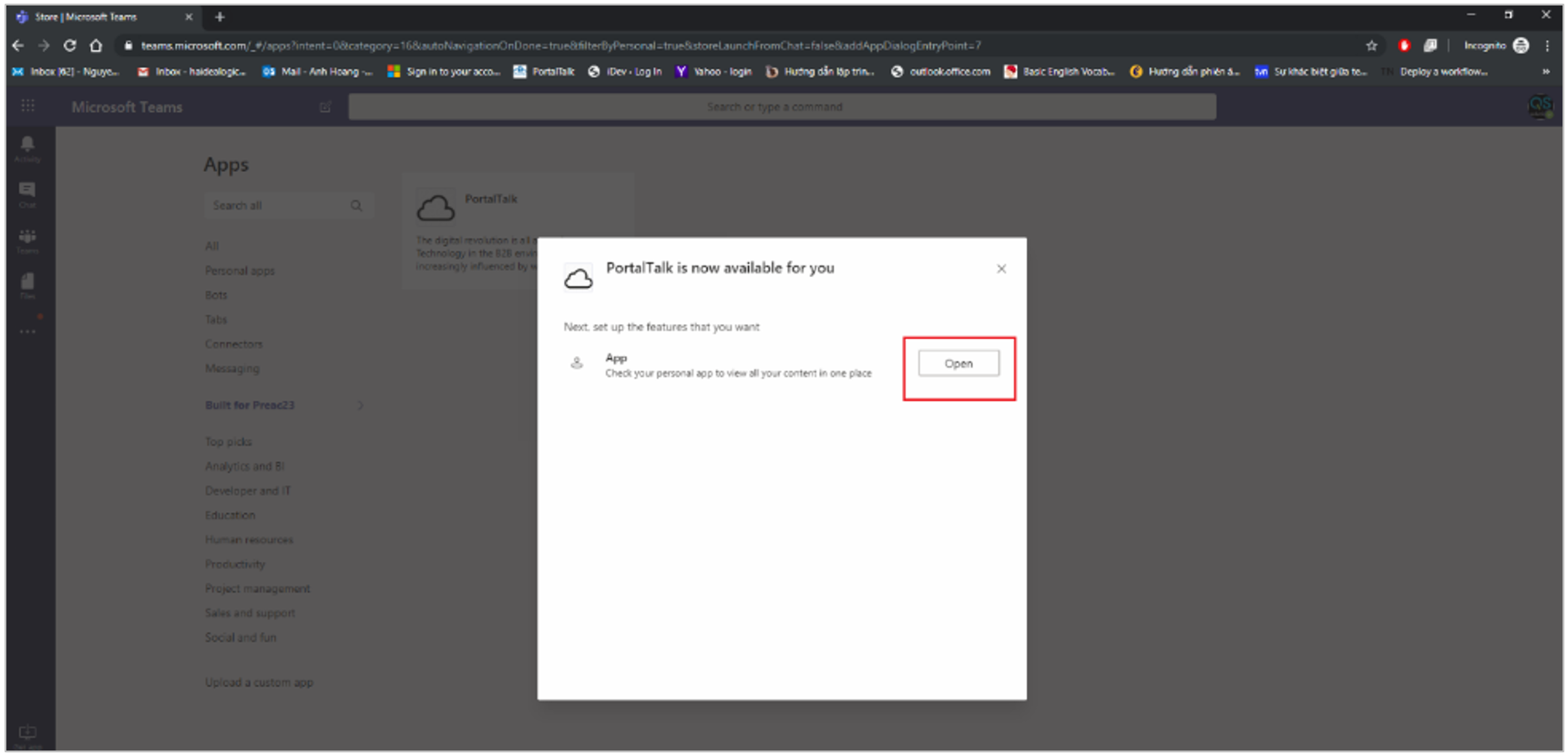Bookmark this page with the star icon
The image size is (1568, 756).
(x=1371, y=46)
